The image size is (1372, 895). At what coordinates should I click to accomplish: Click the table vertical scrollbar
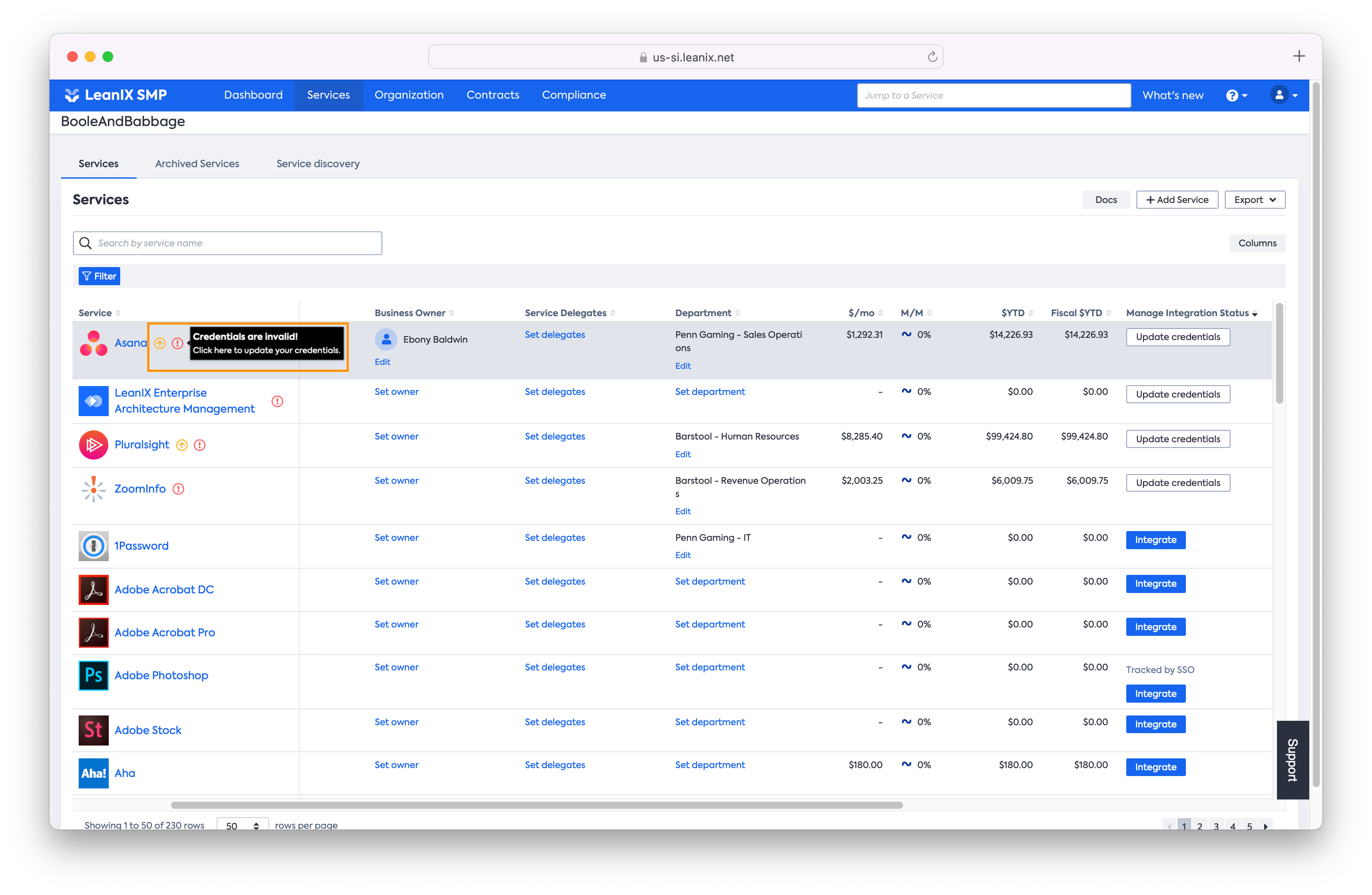tap(1279, 353)
